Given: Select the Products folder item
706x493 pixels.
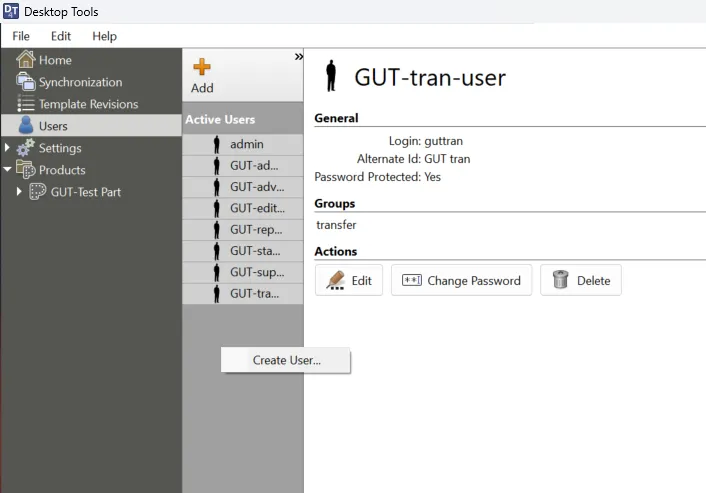Looking at the screenshot, I should 61,170.
